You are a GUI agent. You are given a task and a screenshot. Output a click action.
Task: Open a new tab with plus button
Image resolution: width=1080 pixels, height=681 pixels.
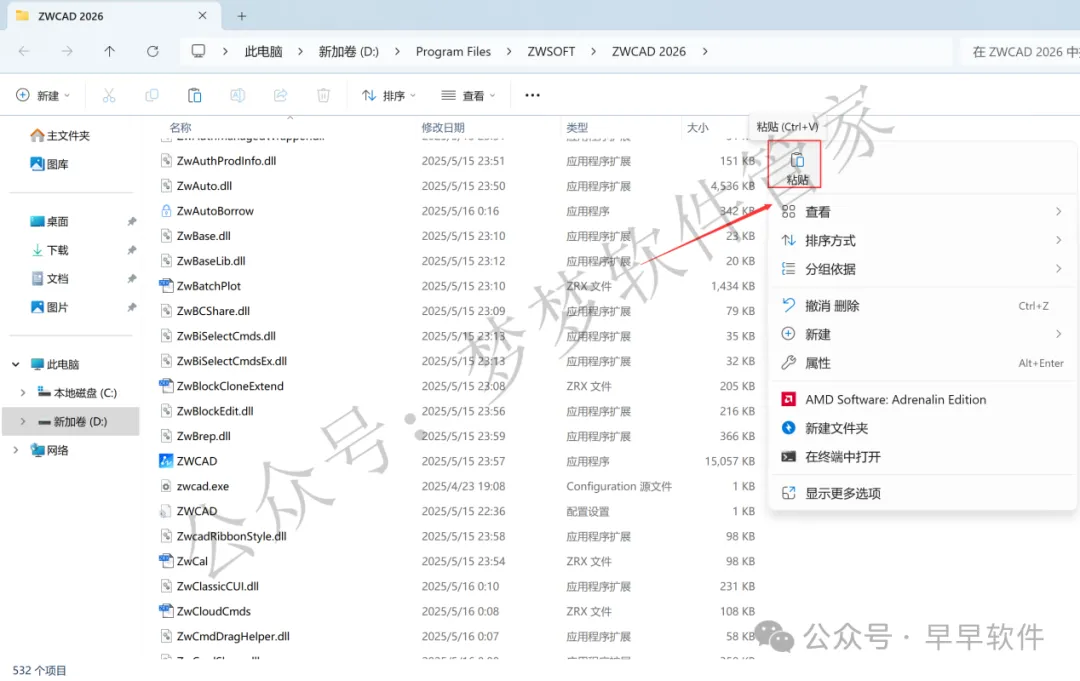click(x=242, y=17)
